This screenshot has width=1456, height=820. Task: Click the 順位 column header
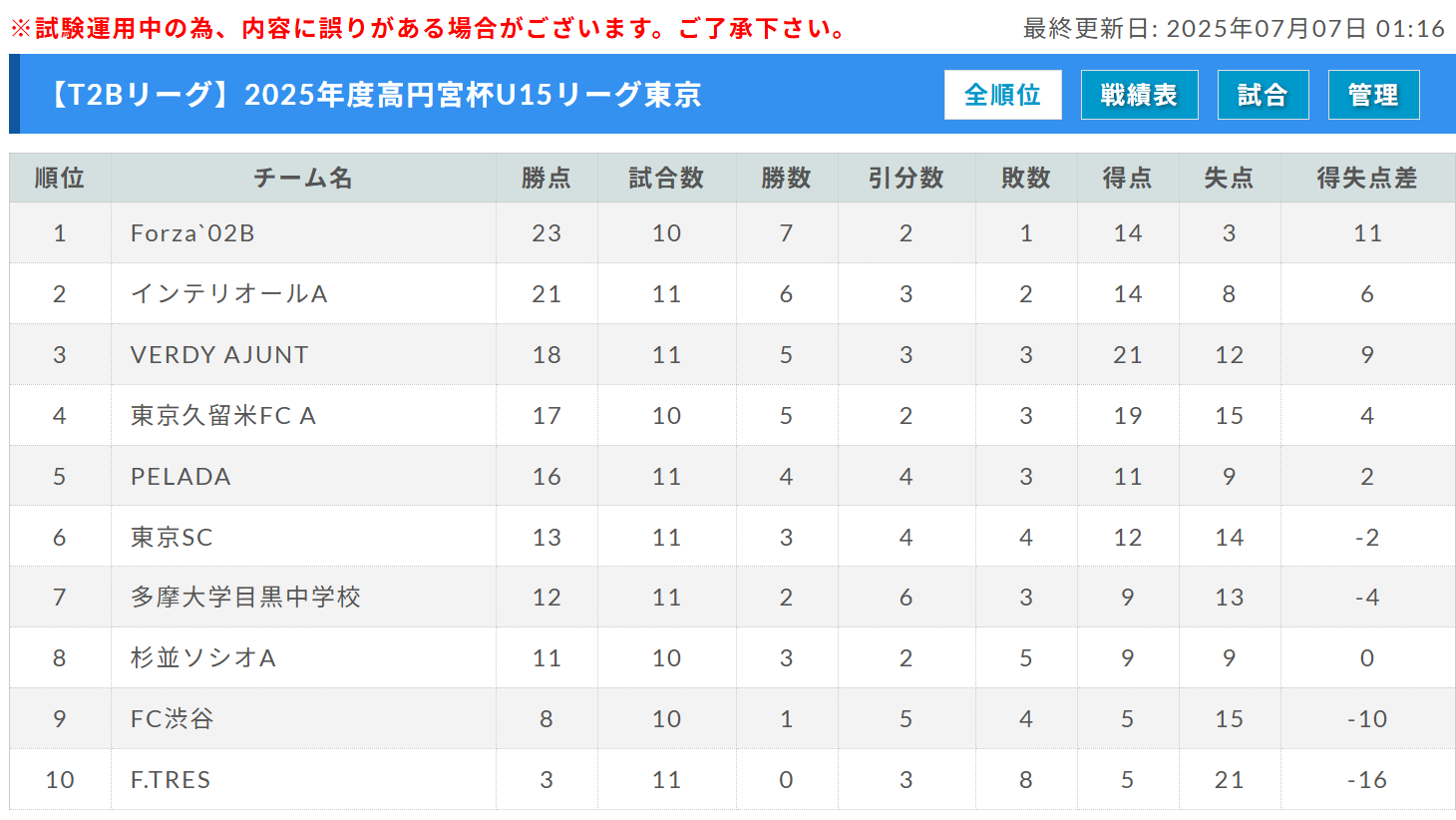(60, 179)
